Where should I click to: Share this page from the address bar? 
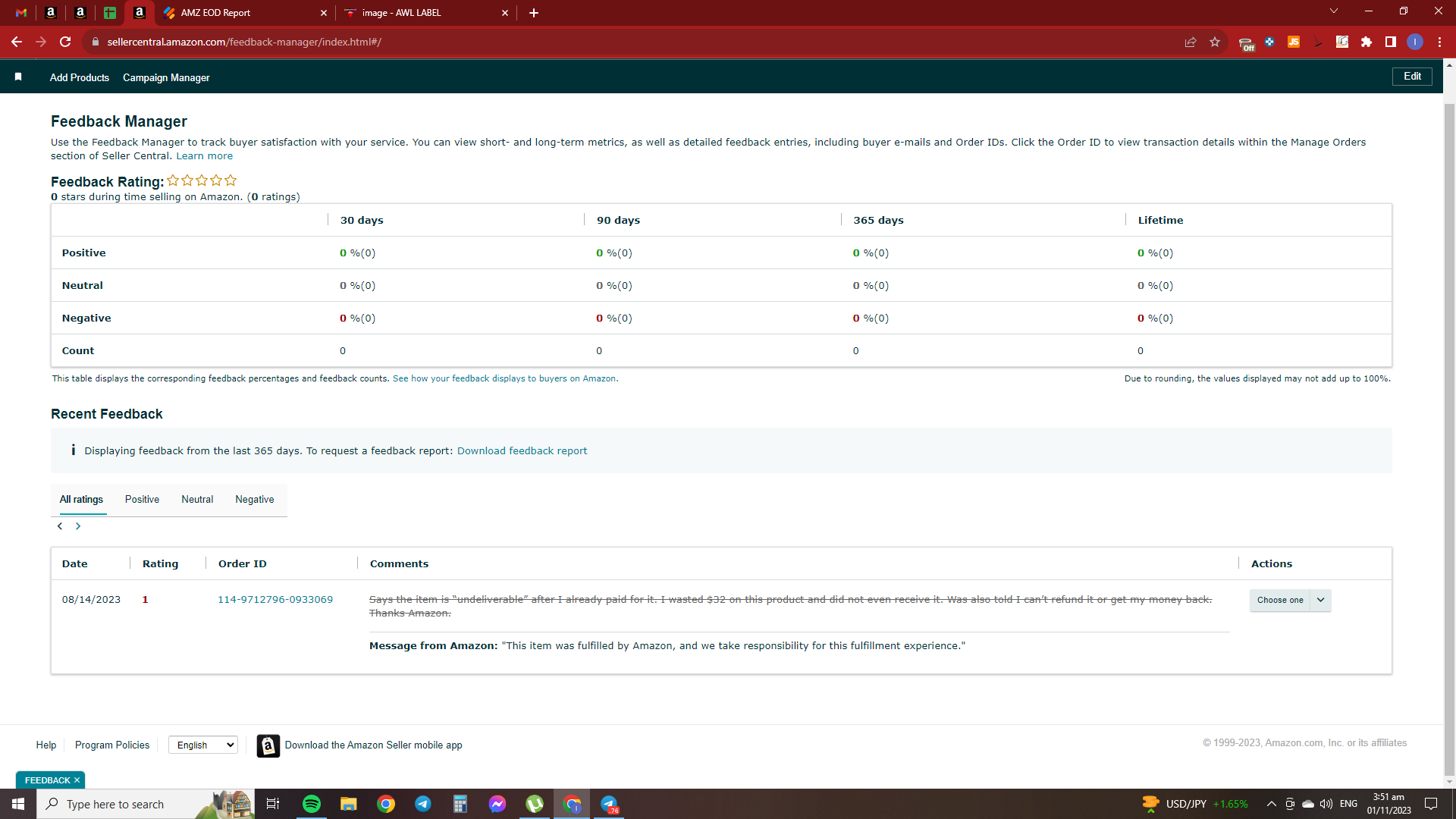pyautogui.click(x=1191, y=42)
